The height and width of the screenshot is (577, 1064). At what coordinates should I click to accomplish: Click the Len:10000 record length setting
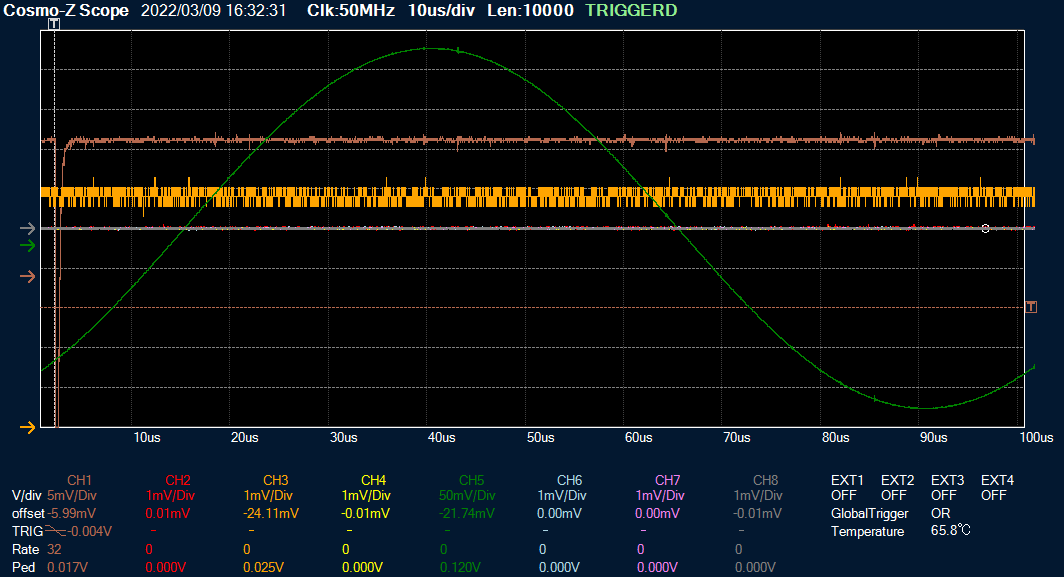[531, 11]
